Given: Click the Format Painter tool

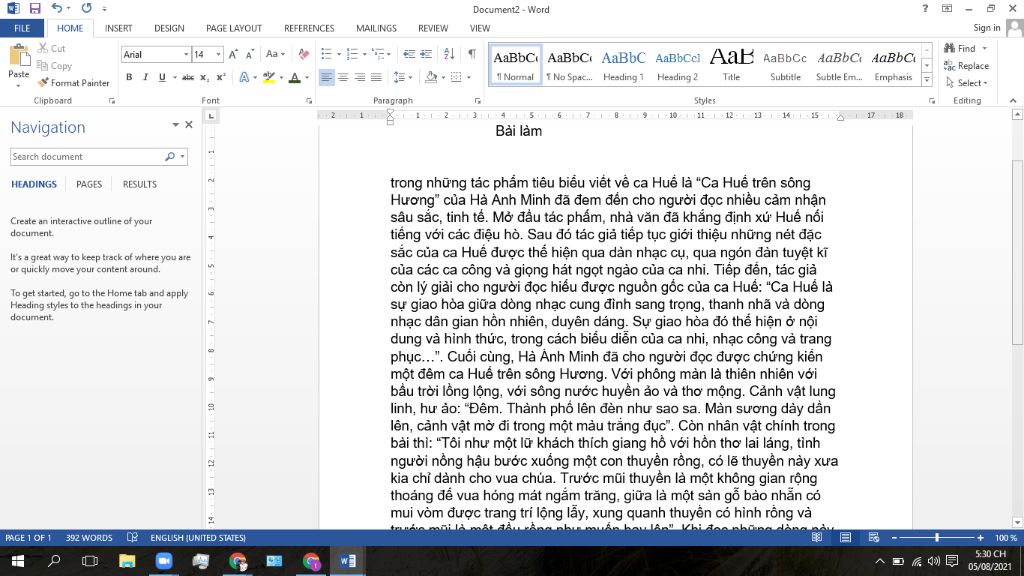Looking at the screenshot, I should [x=73, y=83].
